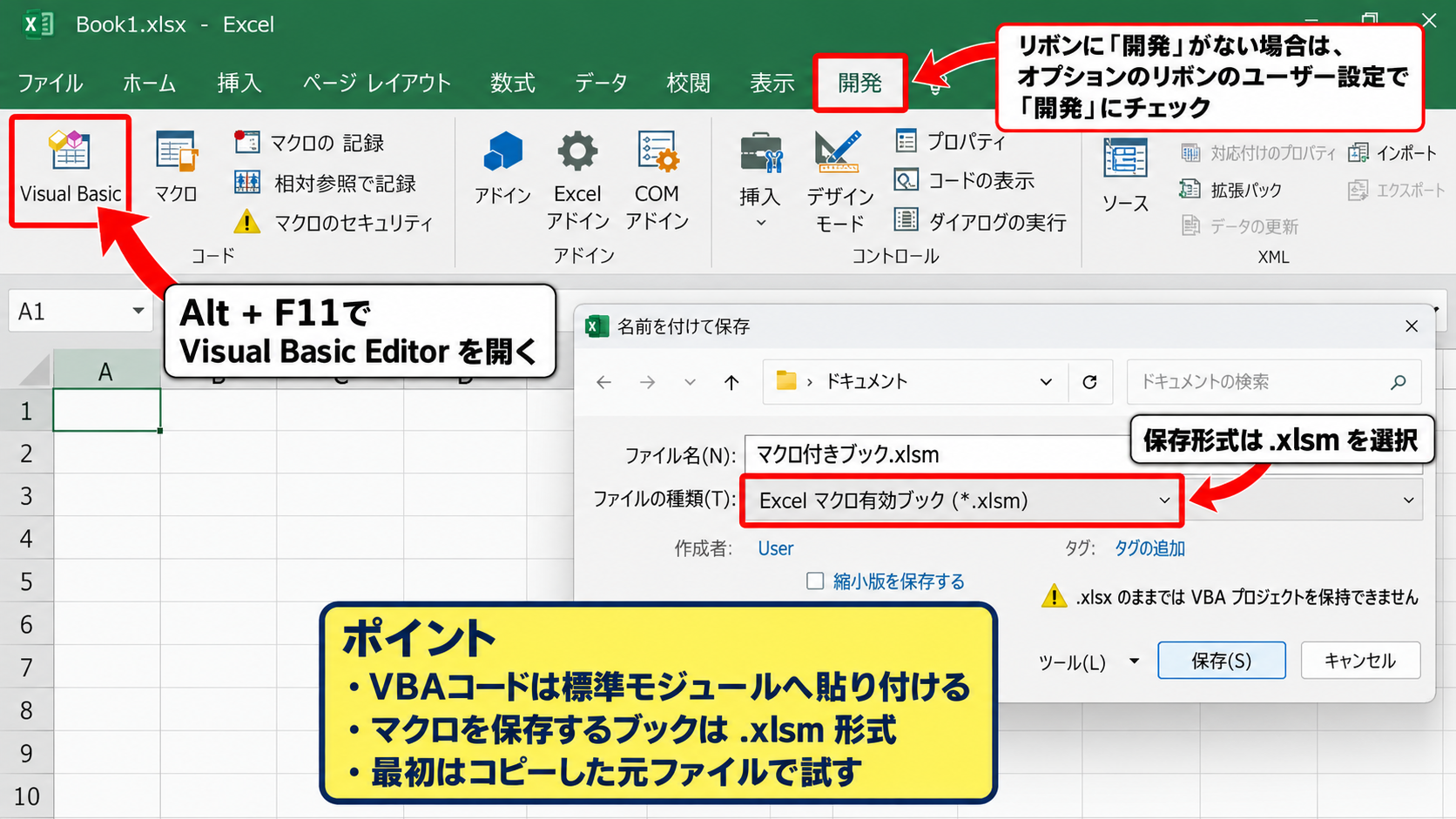
Task: Click the キャンセル button
Action: [1360, 661]
